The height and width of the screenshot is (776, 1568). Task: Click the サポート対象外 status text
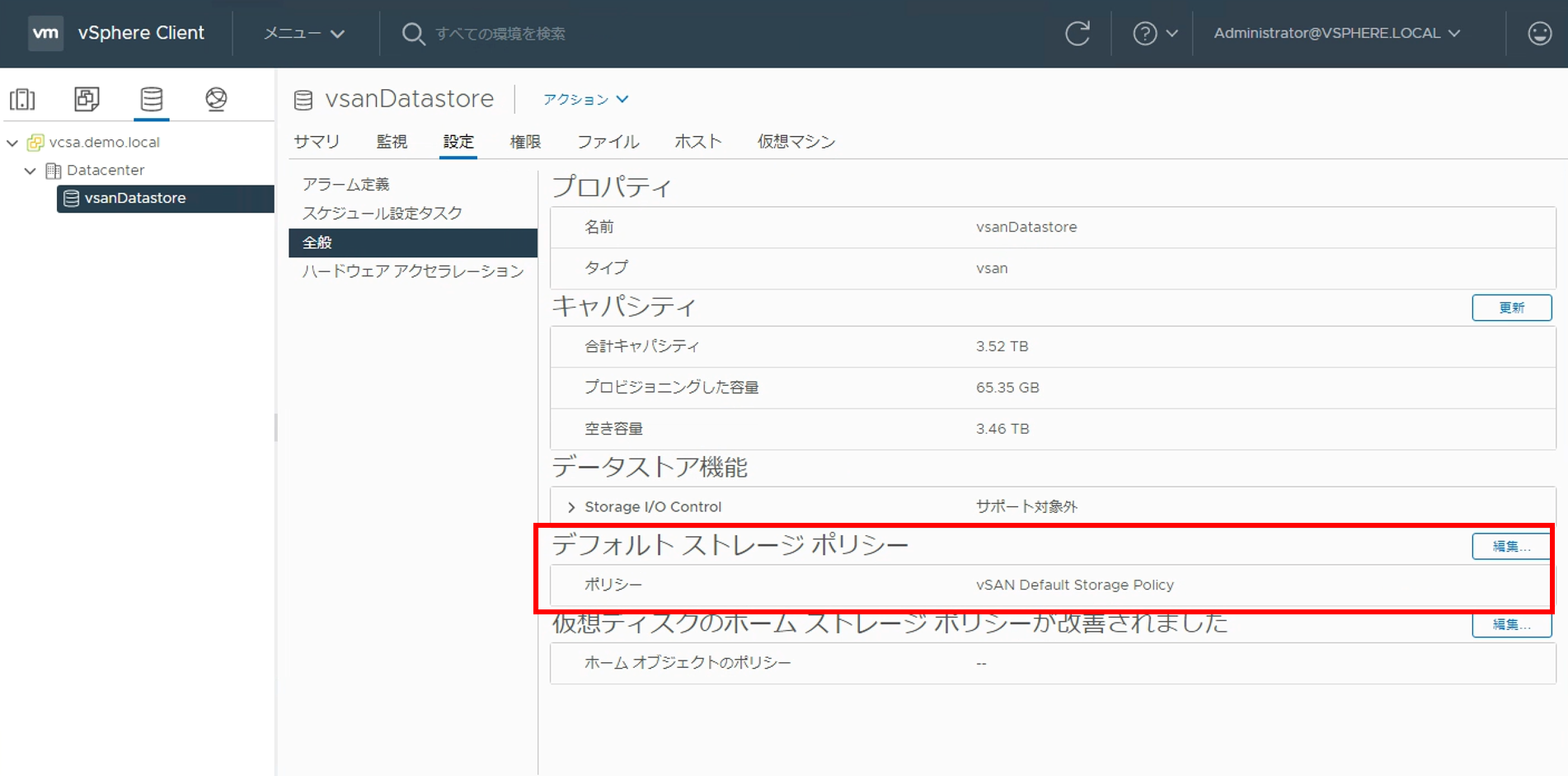coord(1026,507)
